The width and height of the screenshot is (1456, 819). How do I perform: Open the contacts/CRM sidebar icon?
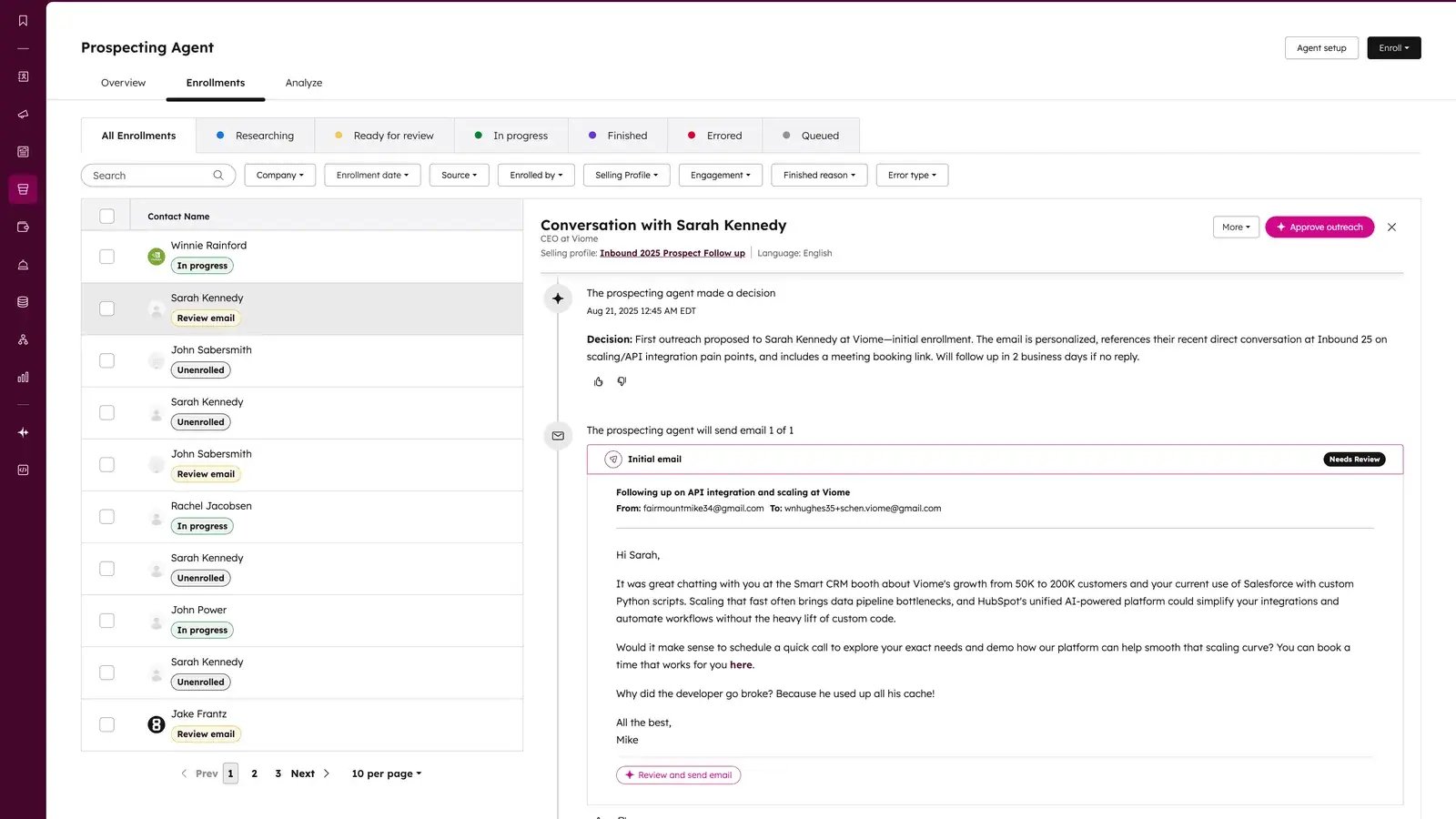23,76
